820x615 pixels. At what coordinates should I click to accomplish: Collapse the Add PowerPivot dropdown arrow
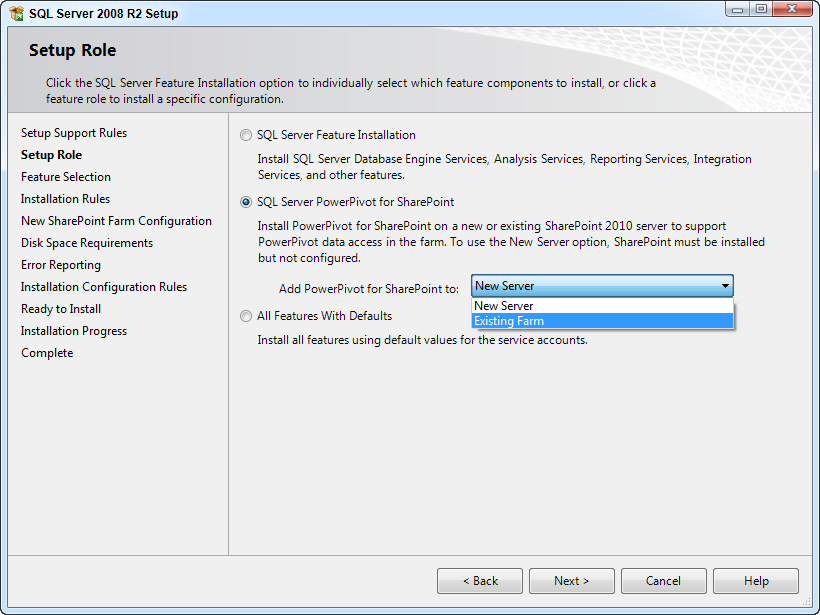coord(725,286)
